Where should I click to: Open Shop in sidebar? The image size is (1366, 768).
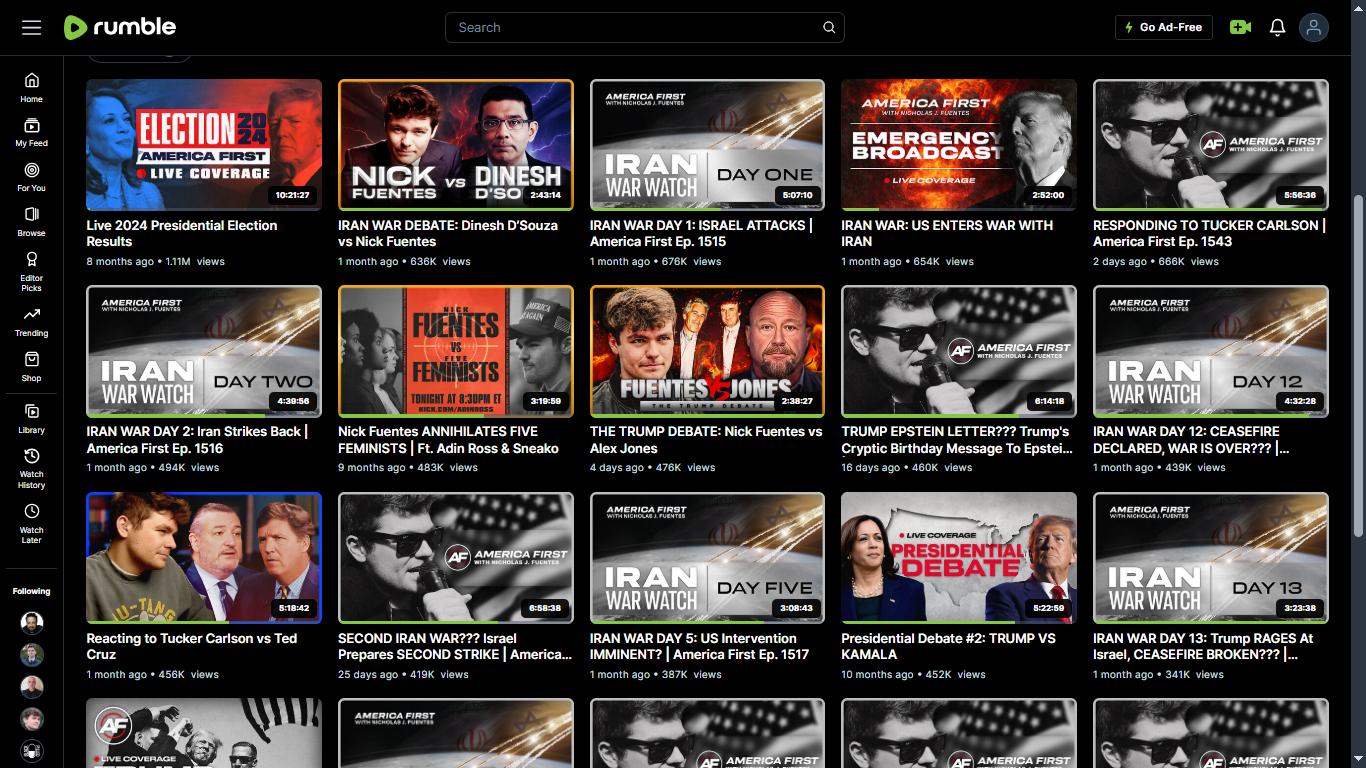coord(31,367)
